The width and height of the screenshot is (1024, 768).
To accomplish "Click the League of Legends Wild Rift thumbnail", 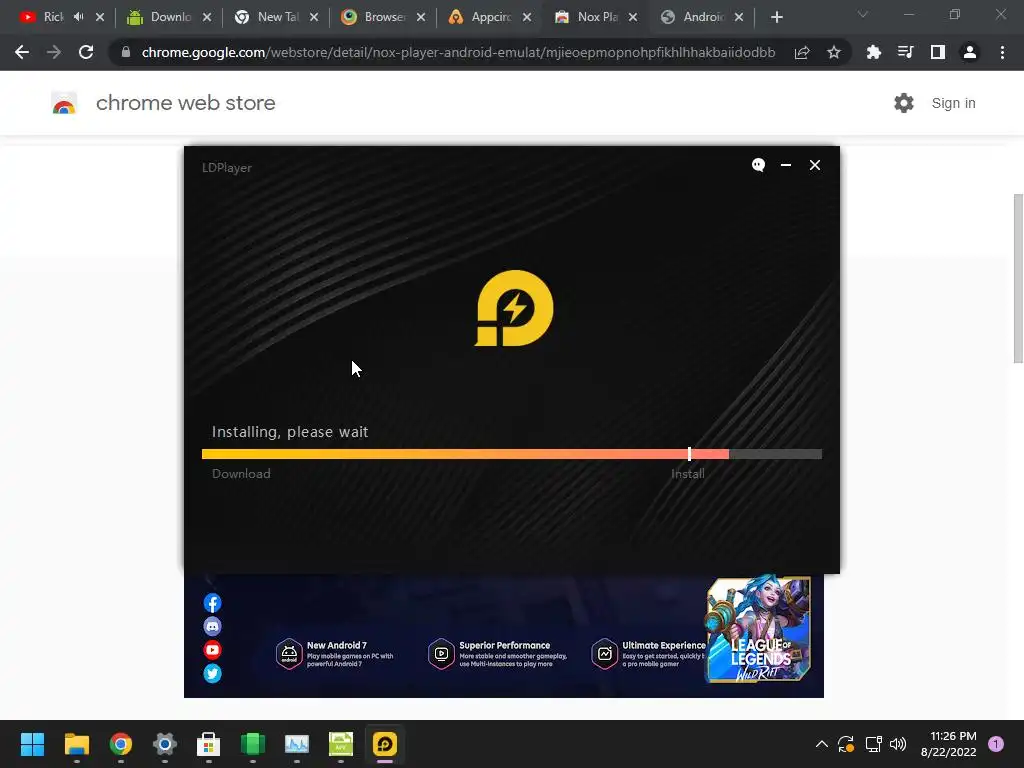I will pos(758,630).
